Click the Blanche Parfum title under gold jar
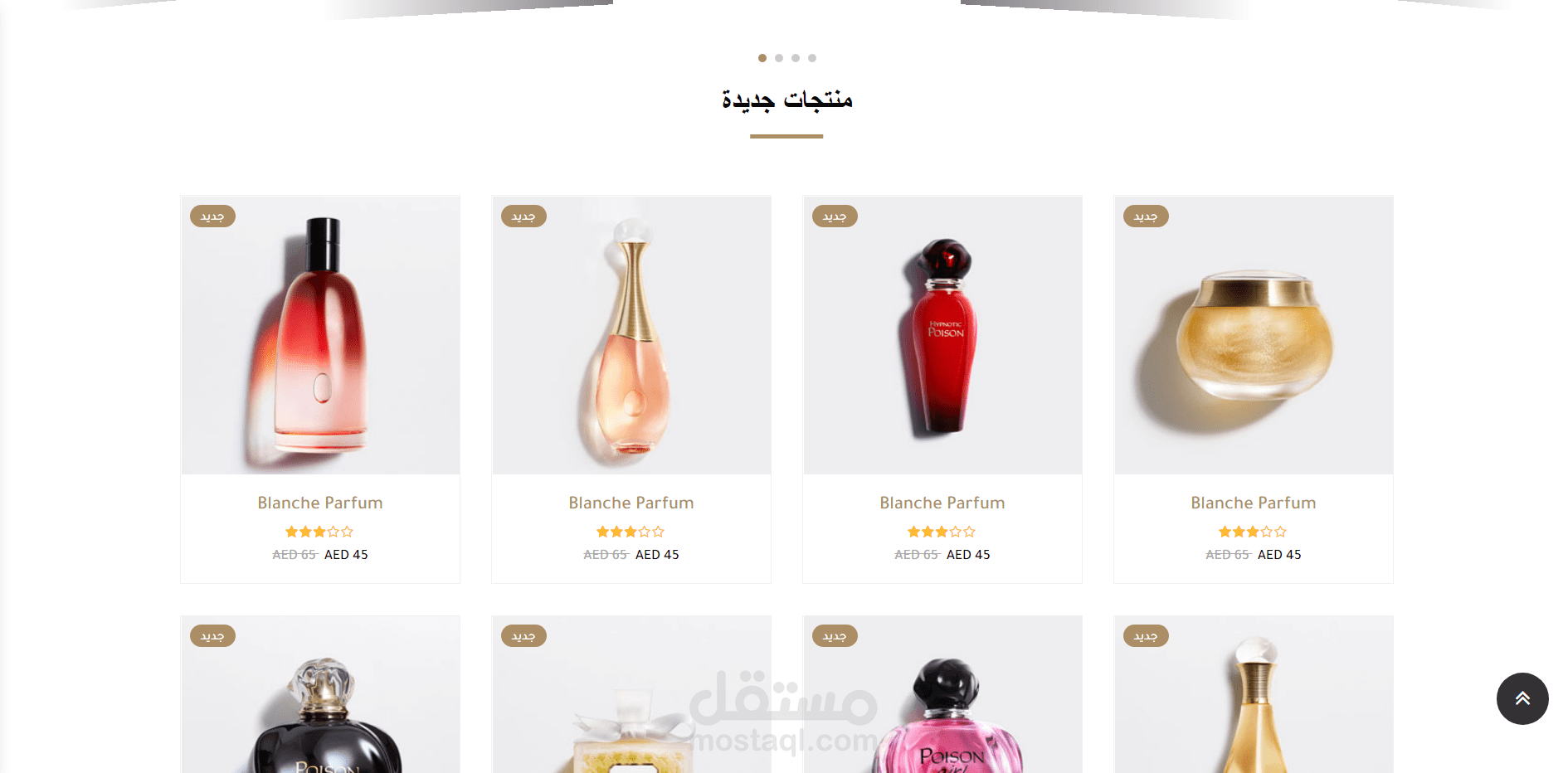The width and height of the screenshot is (1568, 773). pyautogui.click(x=1254, y=503)
